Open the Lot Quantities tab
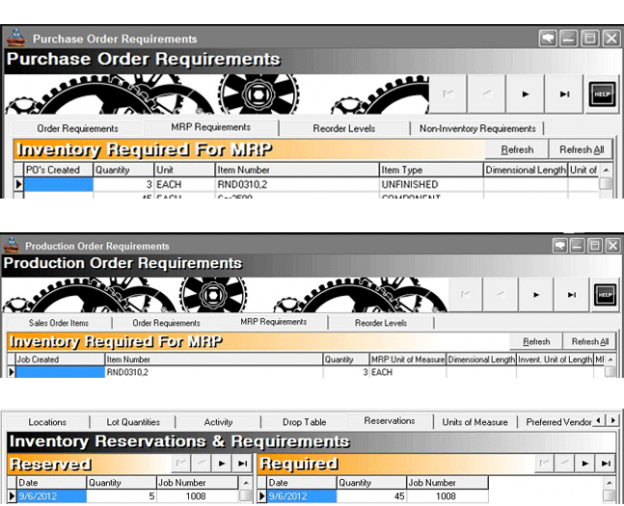624x506 pixels. coord(133,422)
